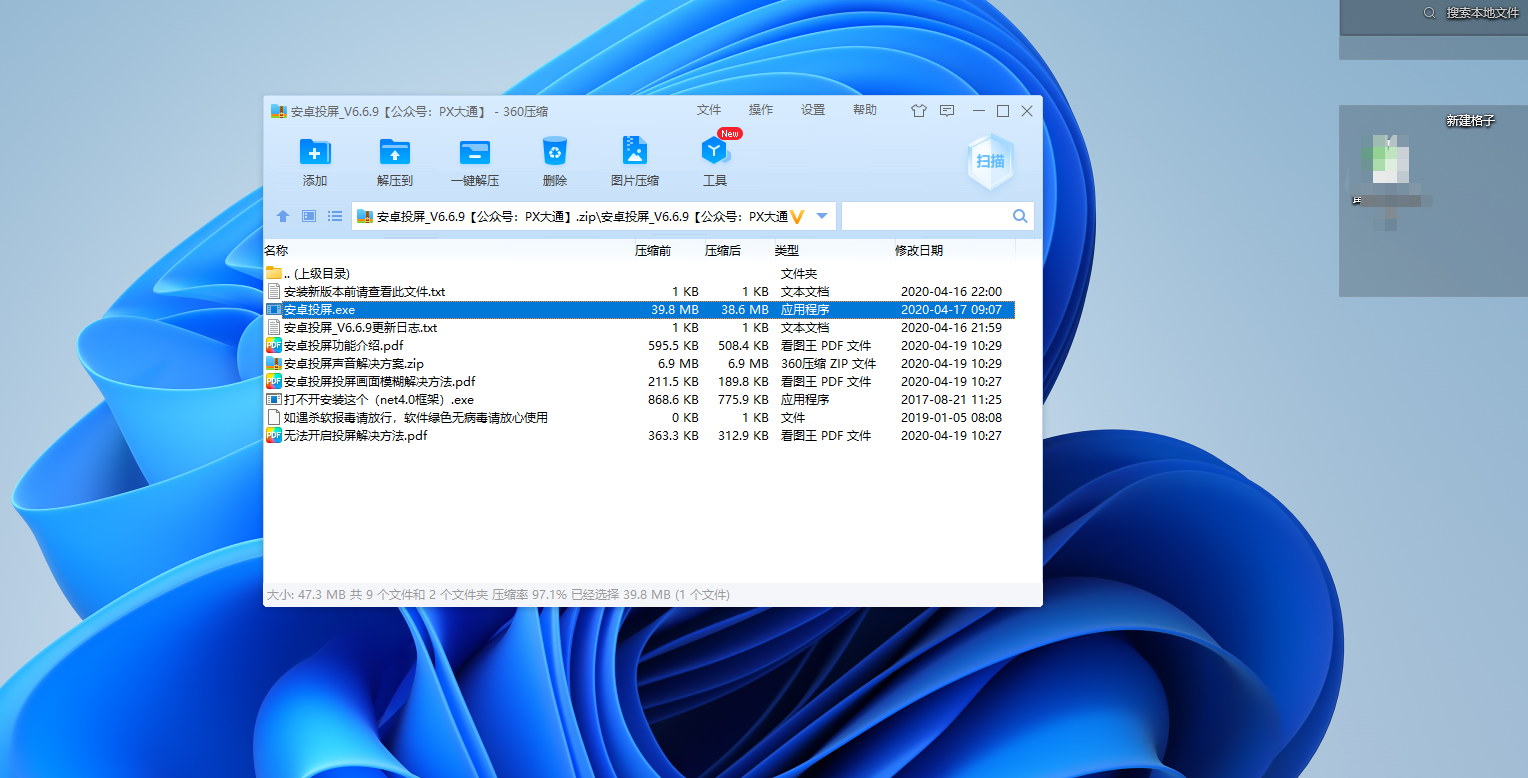Viewport: 1528px width, 778px height.
Task: Select the file name 打不开安装这个（net4.0框架）.exe
Action: [x=379, y=400]
